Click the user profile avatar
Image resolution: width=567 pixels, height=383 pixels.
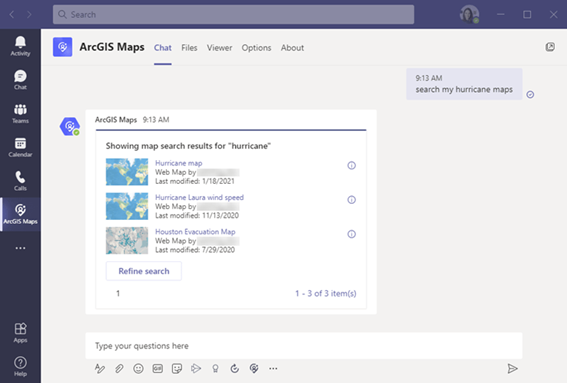point(469,14)
